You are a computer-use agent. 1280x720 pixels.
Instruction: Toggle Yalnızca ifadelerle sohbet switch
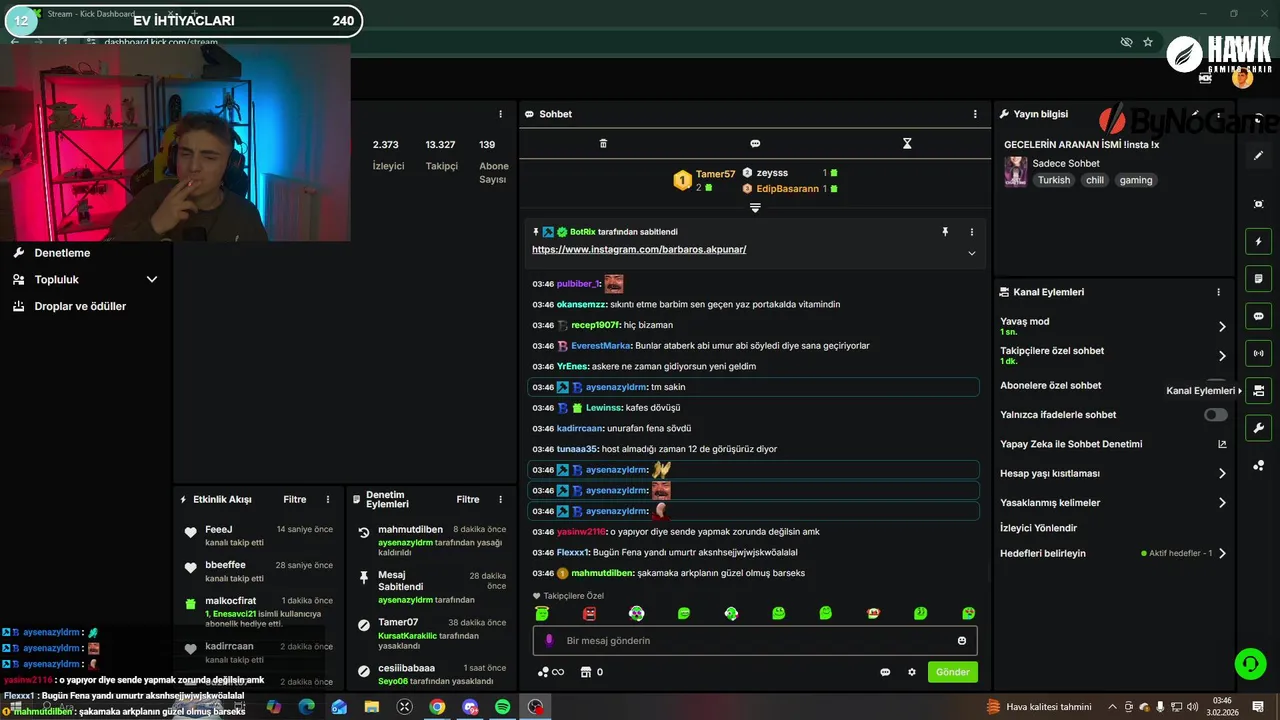(1215, 415)
